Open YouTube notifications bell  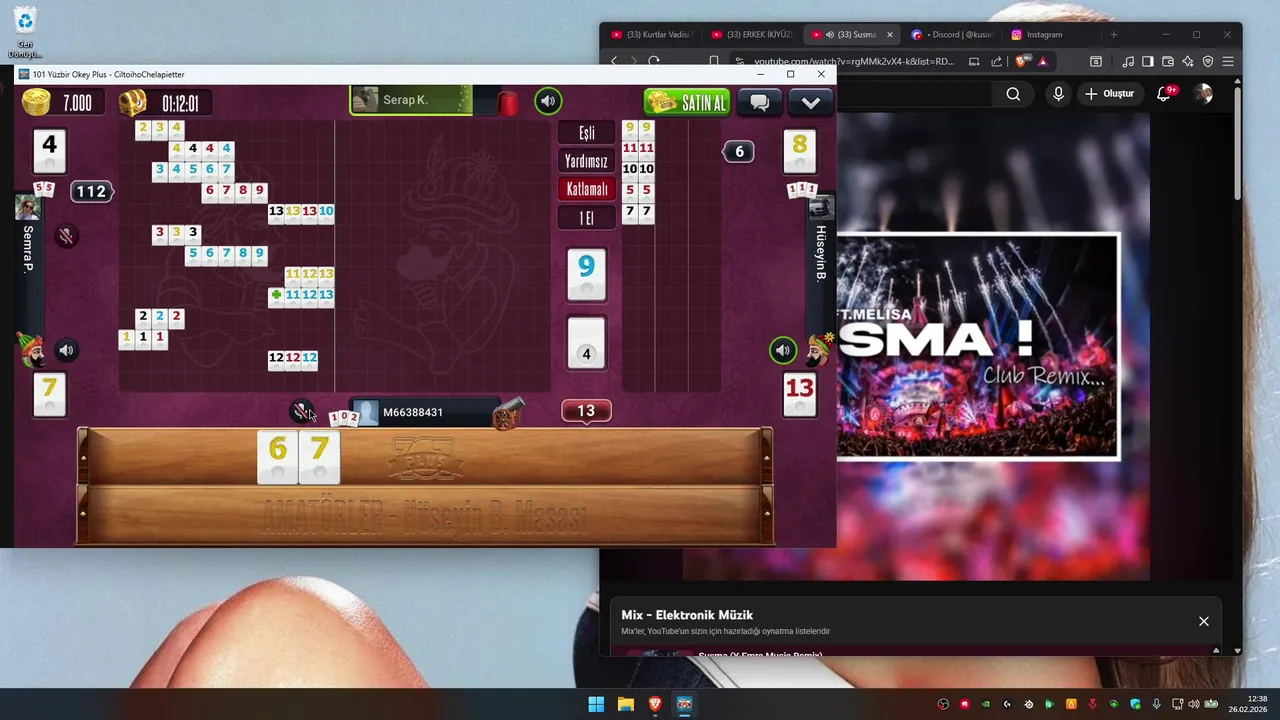pos(1165,94)
